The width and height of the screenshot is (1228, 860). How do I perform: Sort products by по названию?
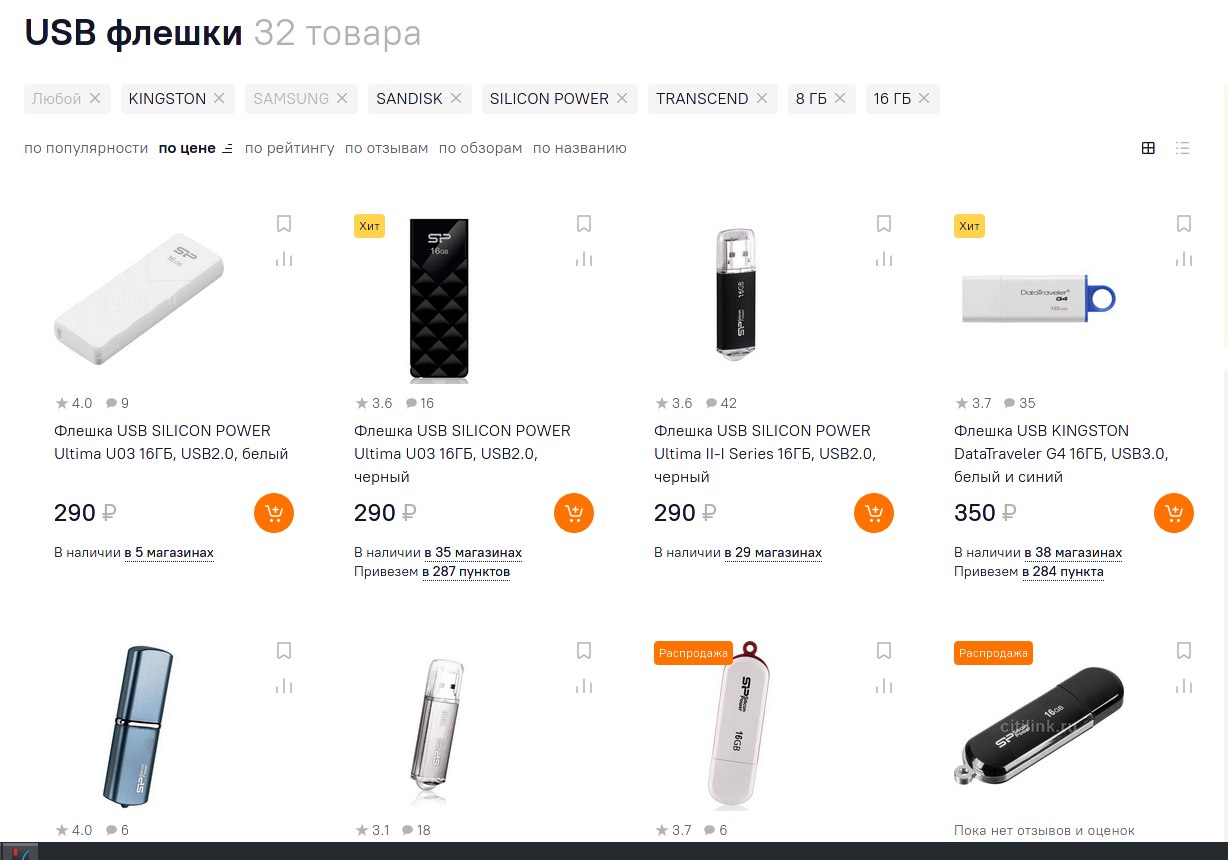[580, 148]
